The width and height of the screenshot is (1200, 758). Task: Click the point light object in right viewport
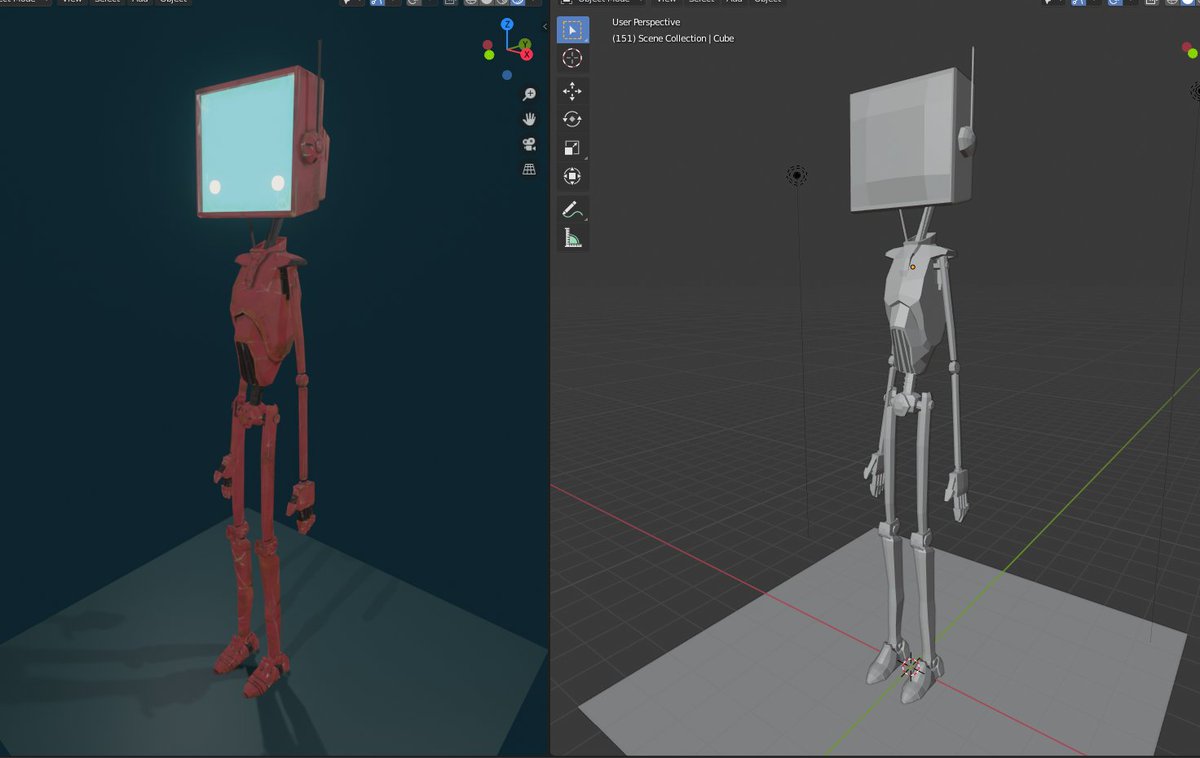[x=797, y=176]
